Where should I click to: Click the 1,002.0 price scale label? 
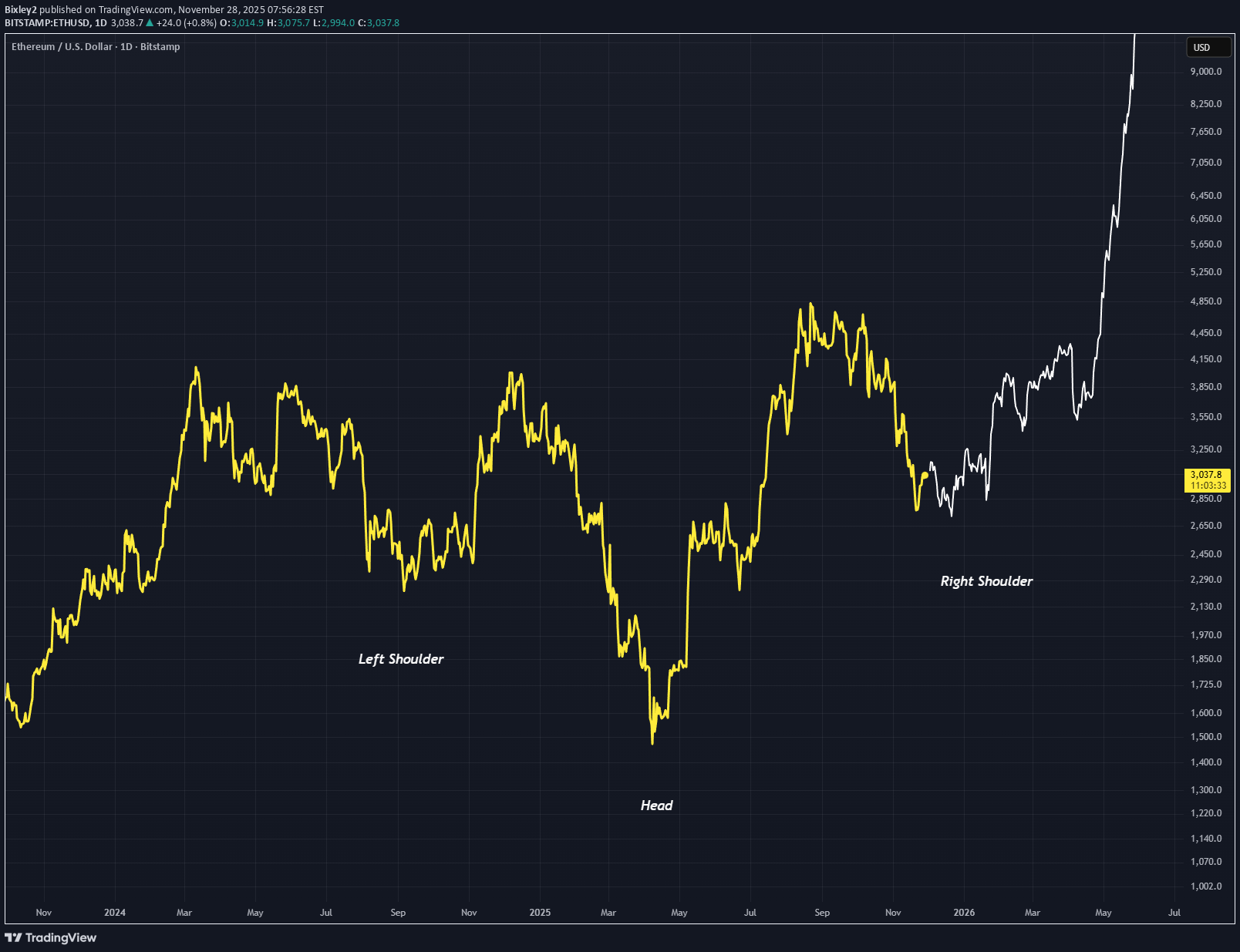coord(1206,886)
